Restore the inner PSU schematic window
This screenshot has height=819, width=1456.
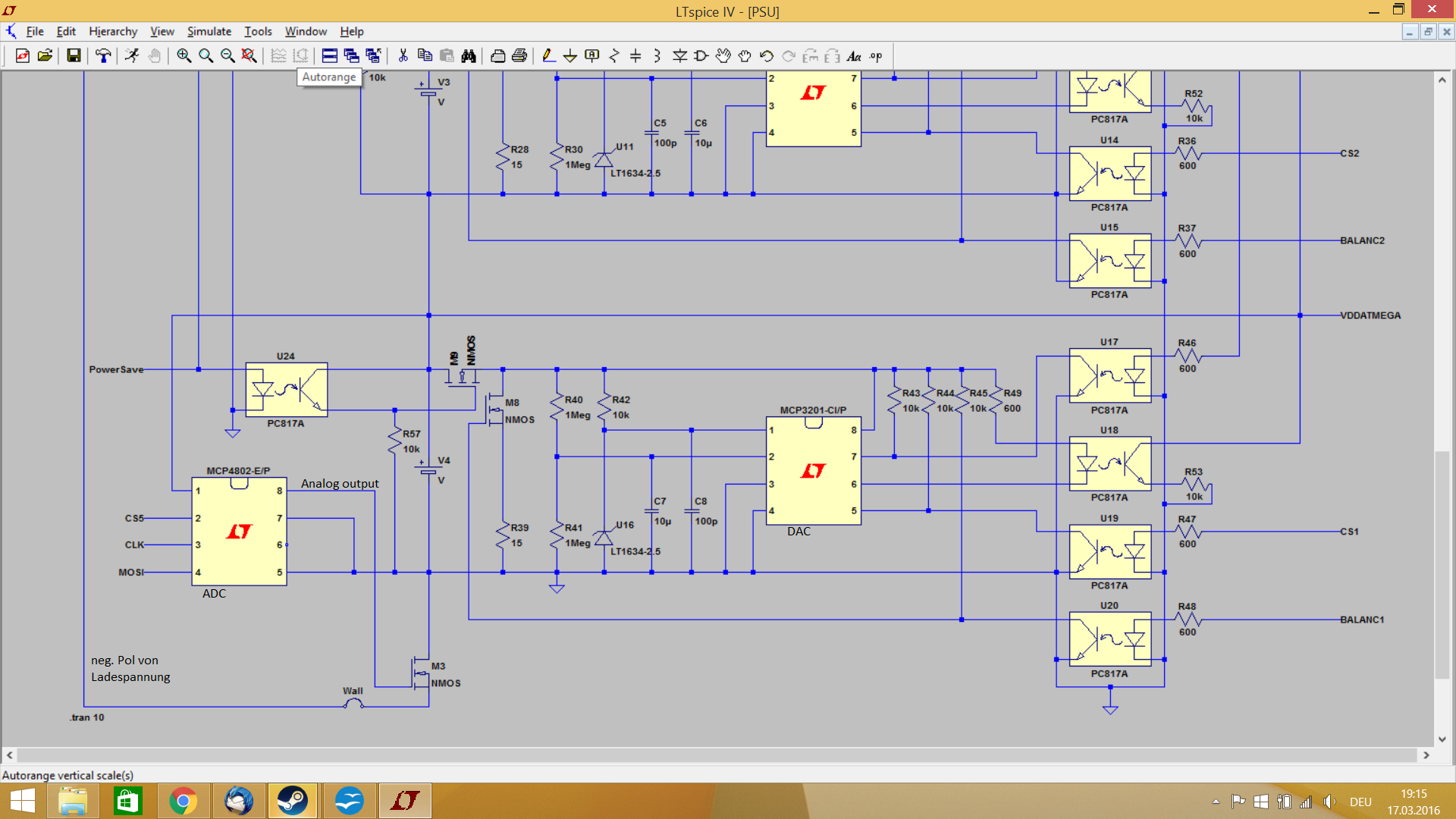(1428, 32)
